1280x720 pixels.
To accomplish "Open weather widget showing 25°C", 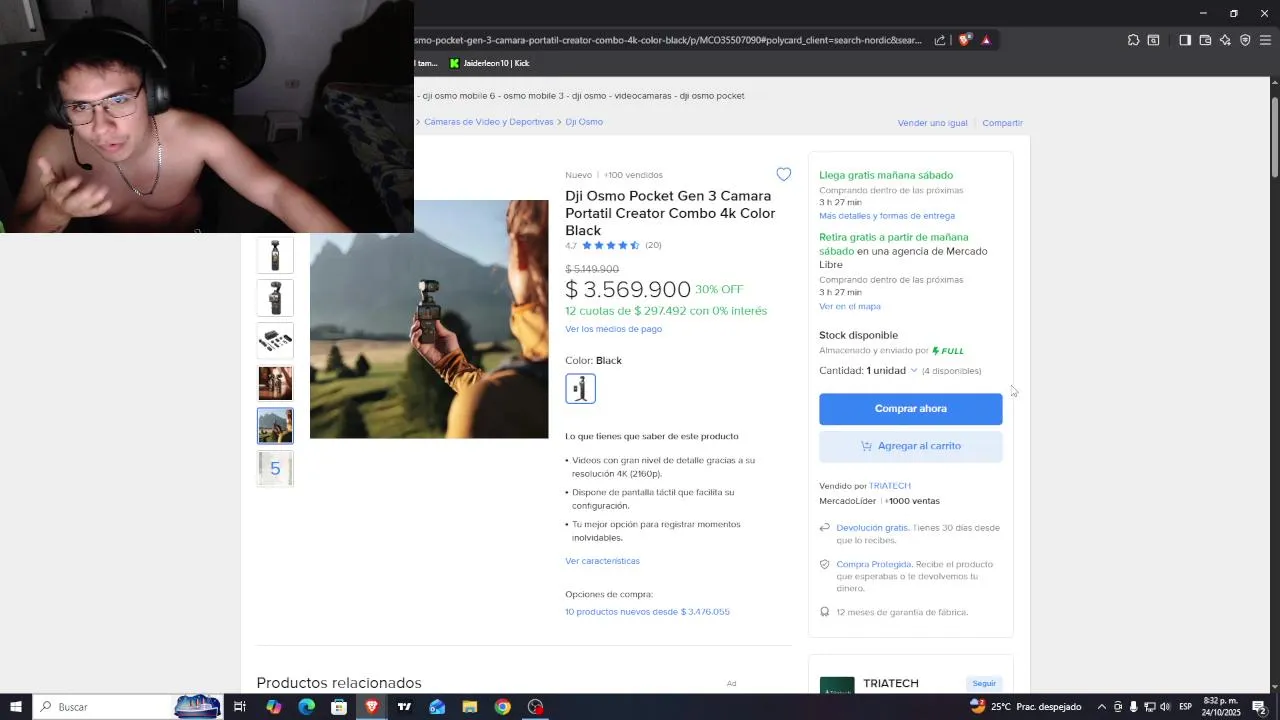I will coord(1026,707).
